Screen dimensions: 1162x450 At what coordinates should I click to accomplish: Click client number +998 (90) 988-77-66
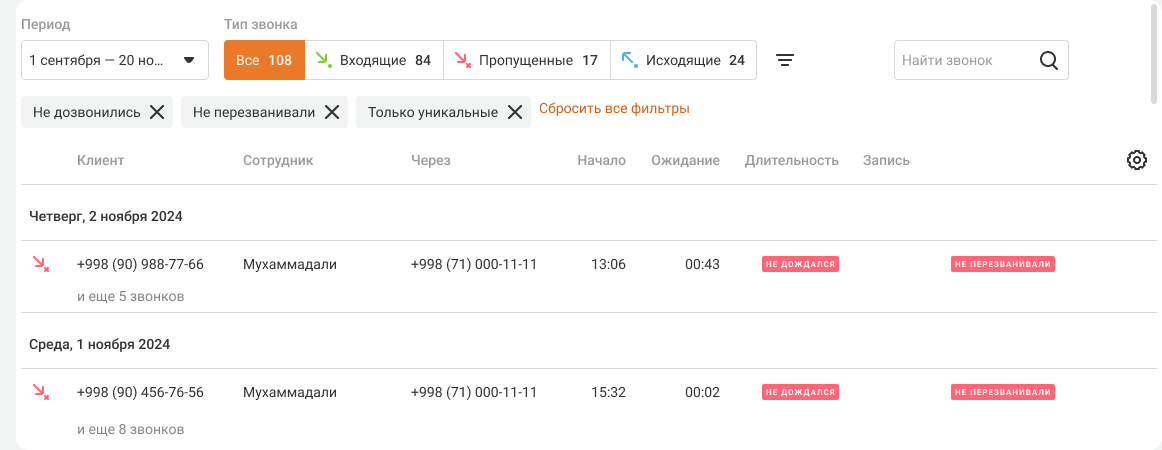[x=140, y=265]
